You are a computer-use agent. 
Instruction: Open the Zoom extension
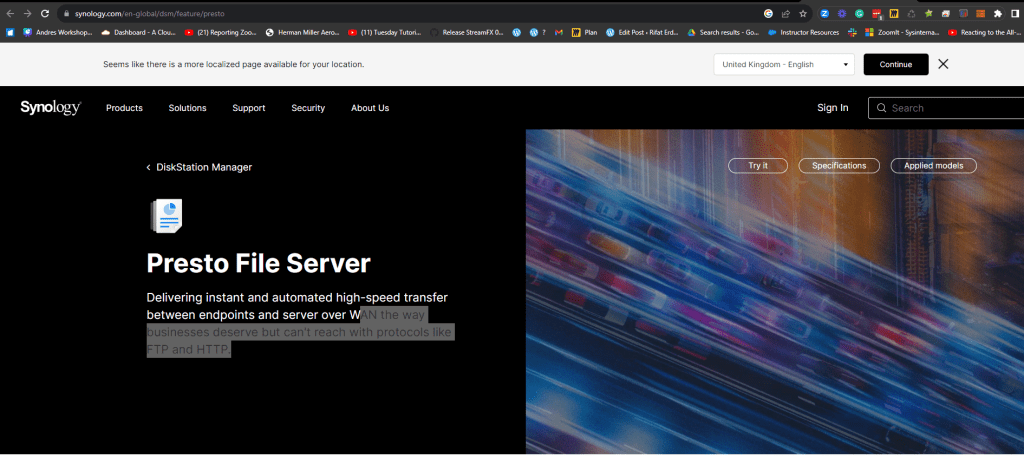[x=825, y=13]
